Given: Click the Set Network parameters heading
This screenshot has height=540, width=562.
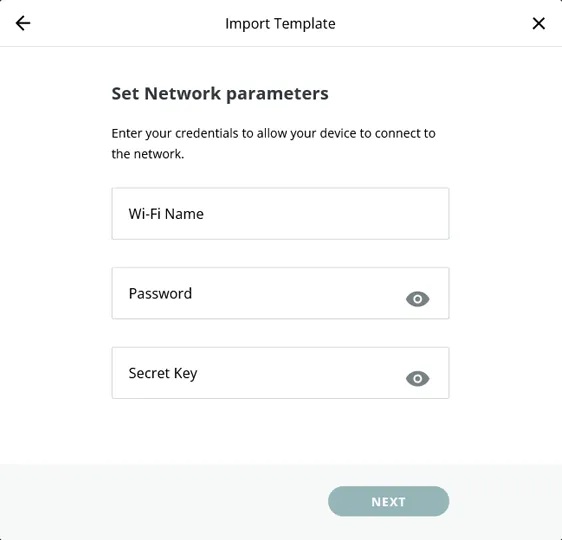Looking at the screenshot, I should pyautogui.click(x=220, y=94).
